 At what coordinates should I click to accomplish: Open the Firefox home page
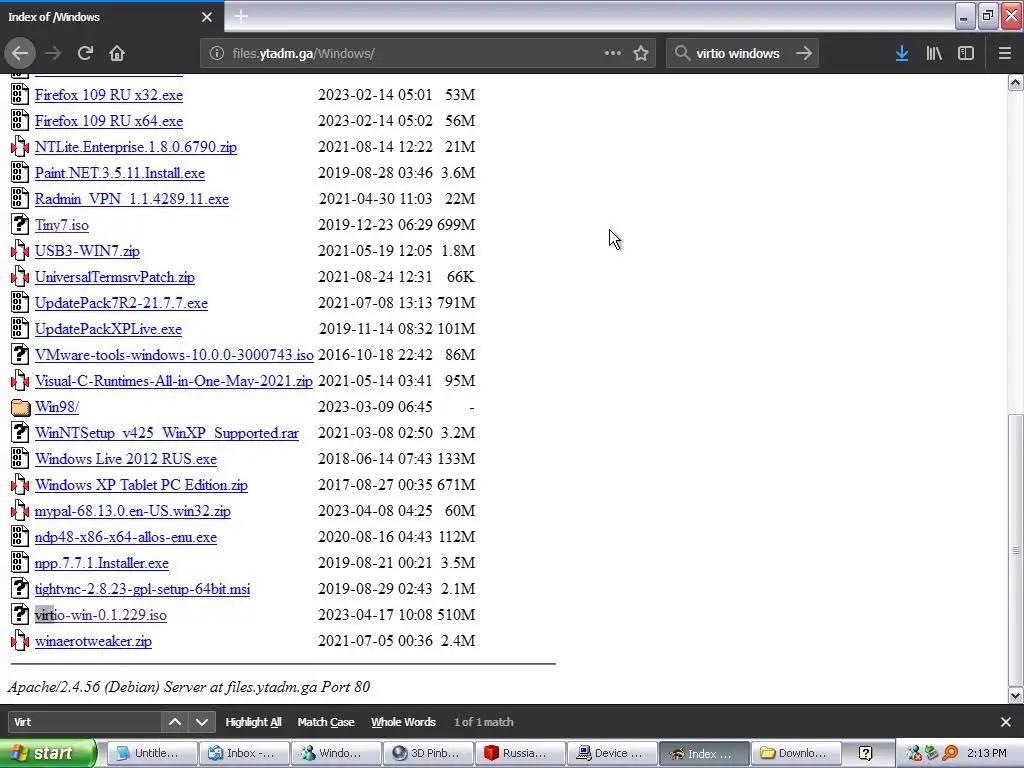(x=117, y=54)
